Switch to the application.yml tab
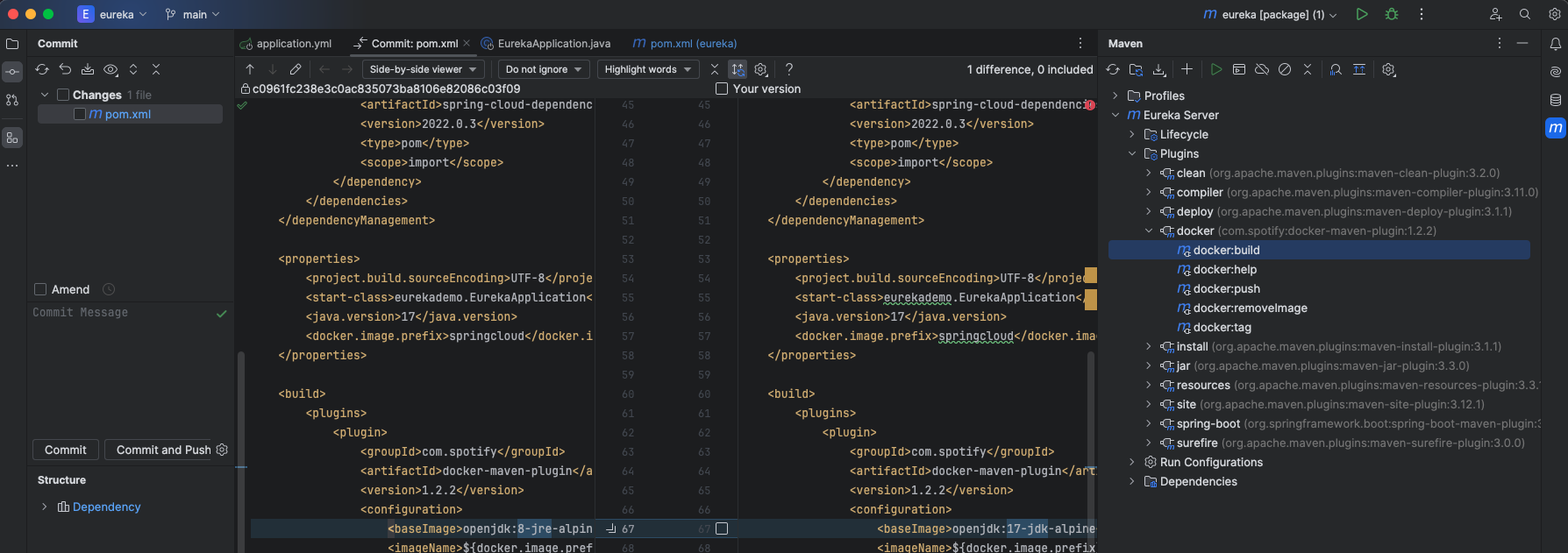This screenshot has width=1568, height=553. point(287,43)
